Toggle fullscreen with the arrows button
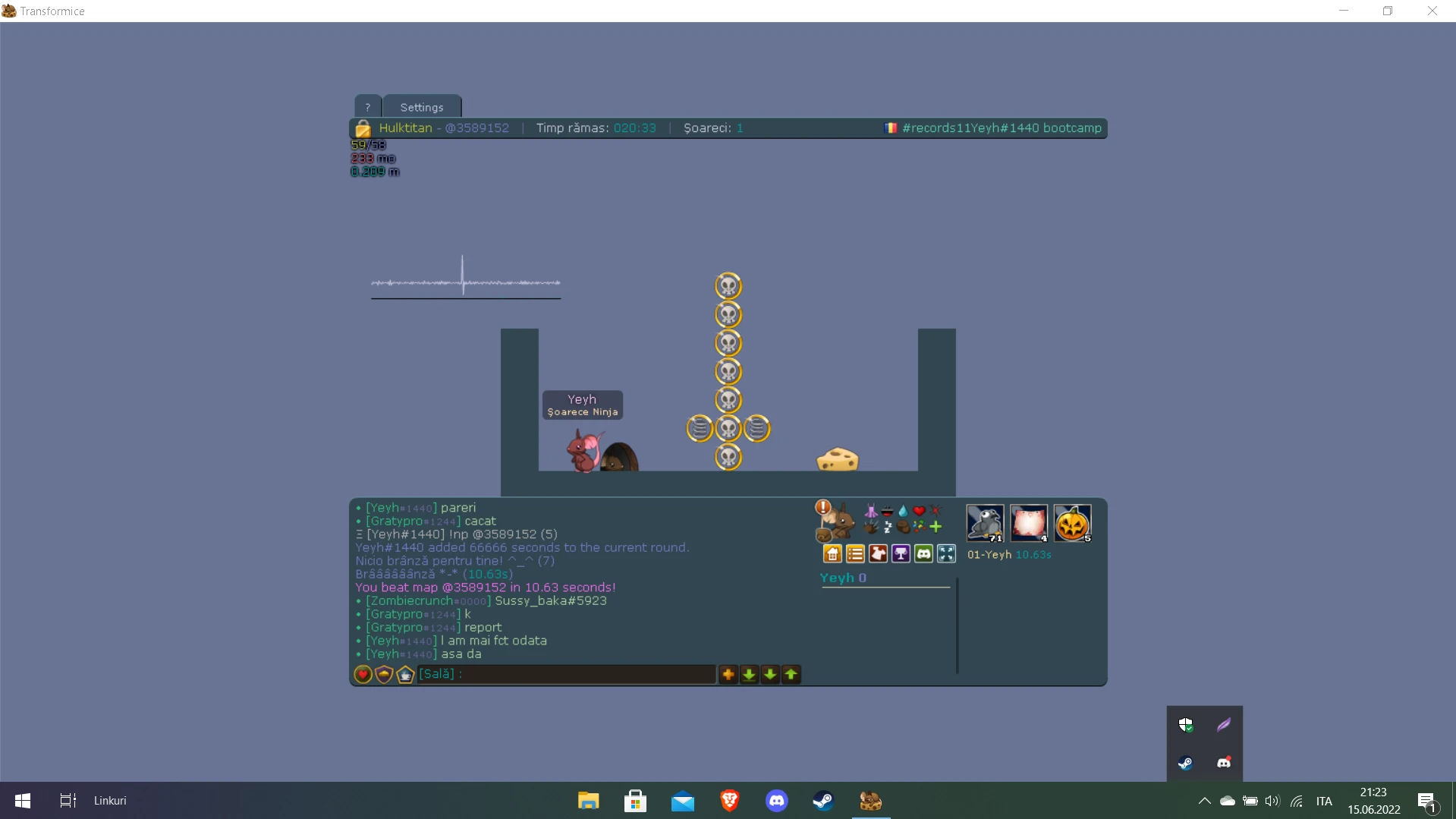1456x819 pixels. point(946,554)
